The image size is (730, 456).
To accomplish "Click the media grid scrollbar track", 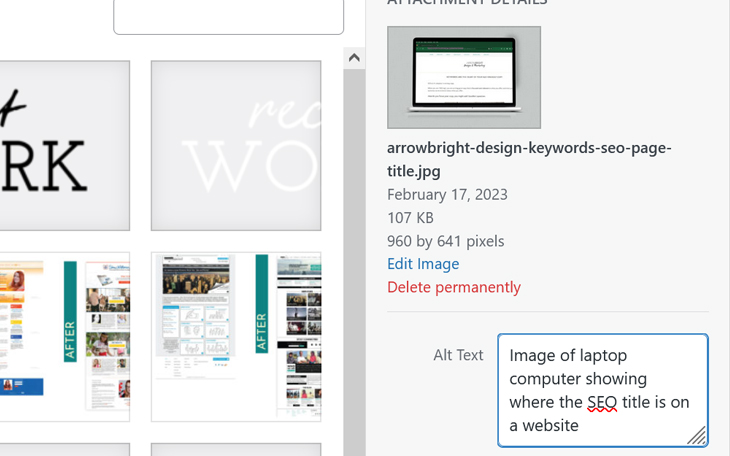I will pyautogui.click(x=354, y=250).
